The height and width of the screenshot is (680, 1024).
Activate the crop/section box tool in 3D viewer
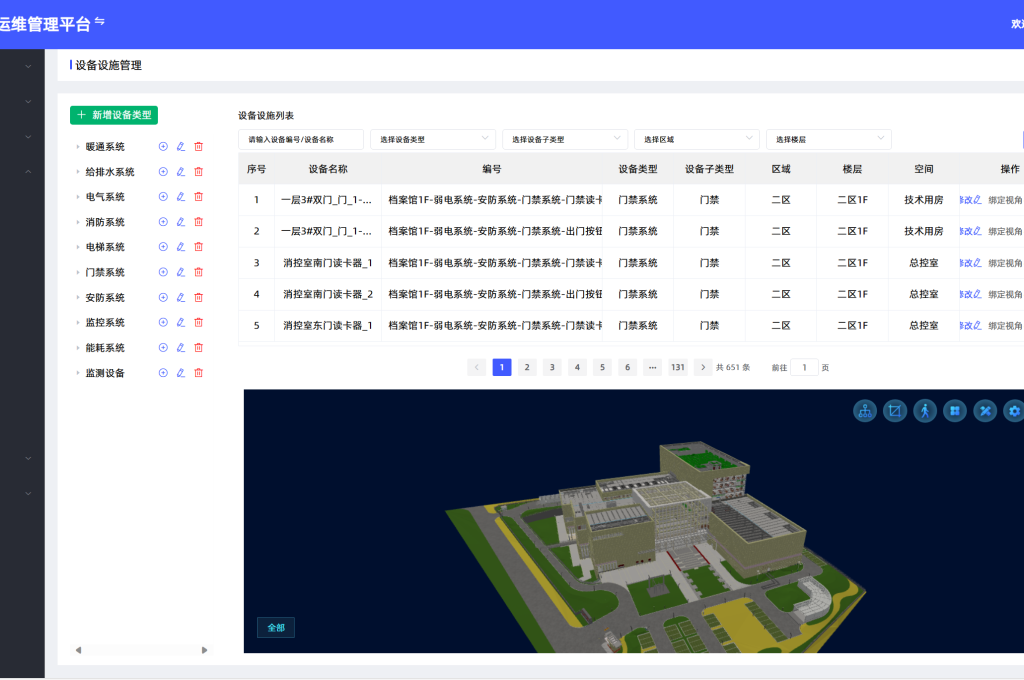[895, 411]
